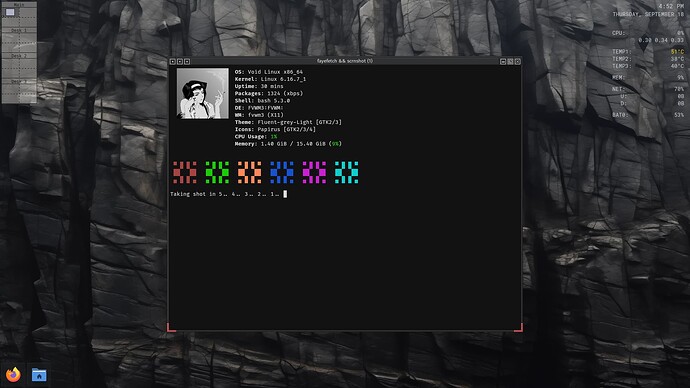Click the 'WM: fvwm3 (X11)' line
The image size is (690, 388).
coord(259,115)
